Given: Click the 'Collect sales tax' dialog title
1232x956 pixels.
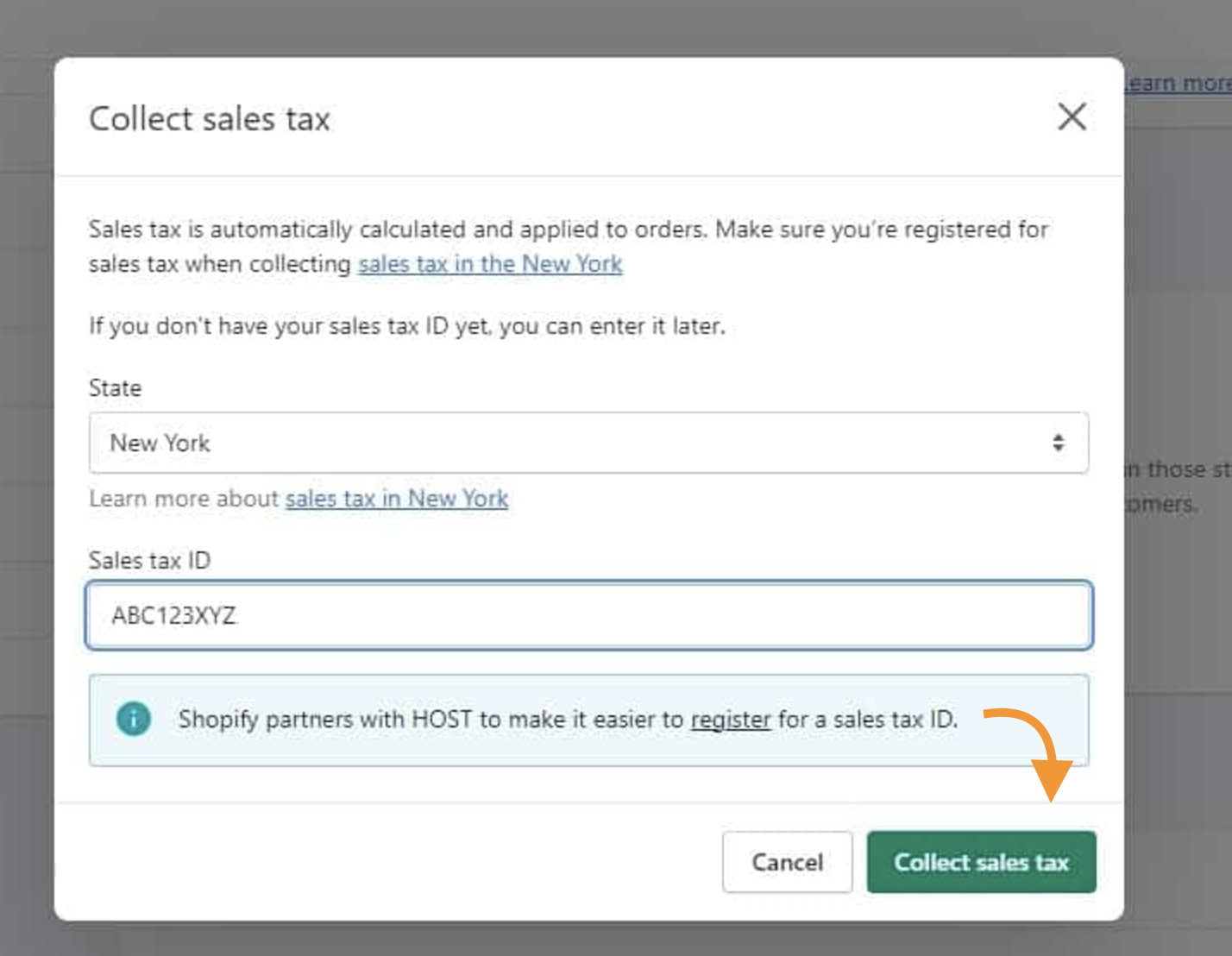Looking at the screenshot, I should pyautogui.click(x=210, y=118).
